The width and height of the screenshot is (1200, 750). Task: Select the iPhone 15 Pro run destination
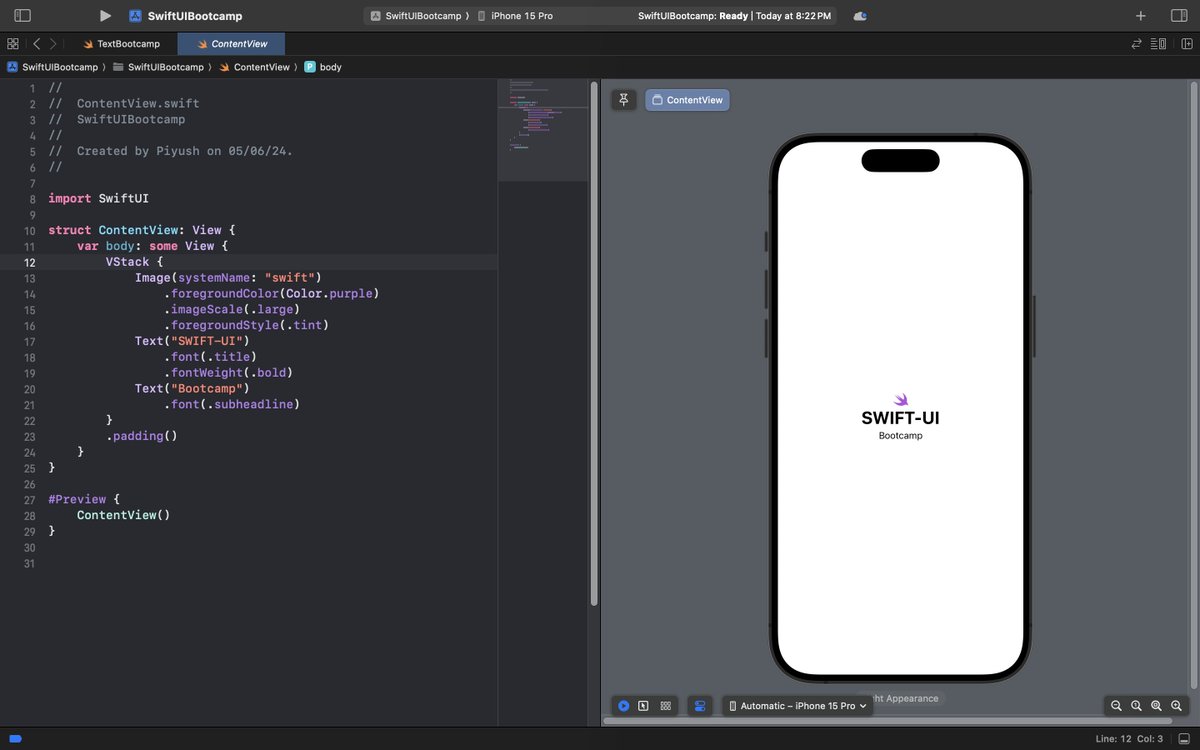click(515, 16)
